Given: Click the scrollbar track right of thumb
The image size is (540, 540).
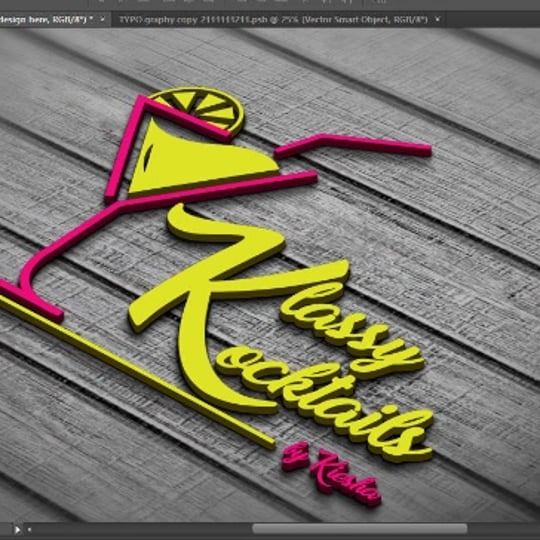Looking at the screenshot, I should (x=503, y=529).
